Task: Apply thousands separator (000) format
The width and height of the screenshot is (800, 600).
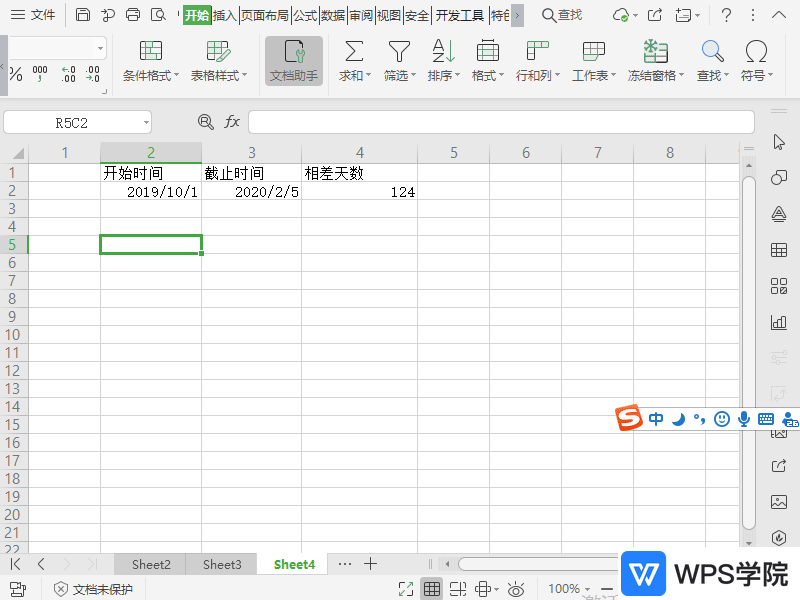Action: [x=40, y=74]
